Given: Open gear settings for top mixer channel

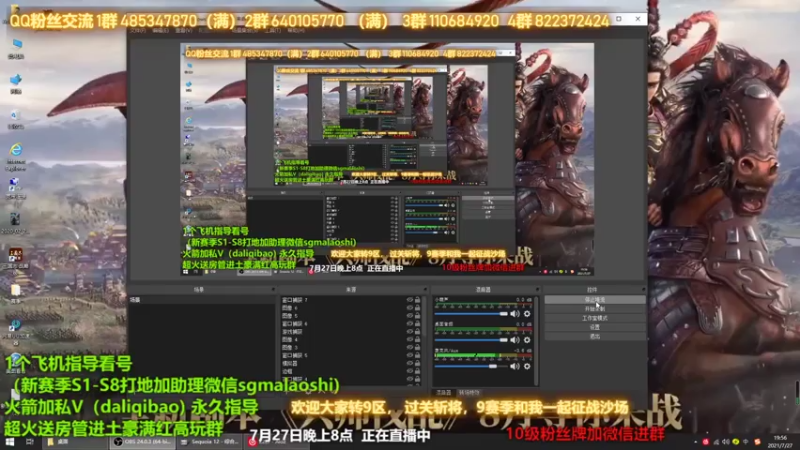Looking at the screenshot, I should 527,314.
